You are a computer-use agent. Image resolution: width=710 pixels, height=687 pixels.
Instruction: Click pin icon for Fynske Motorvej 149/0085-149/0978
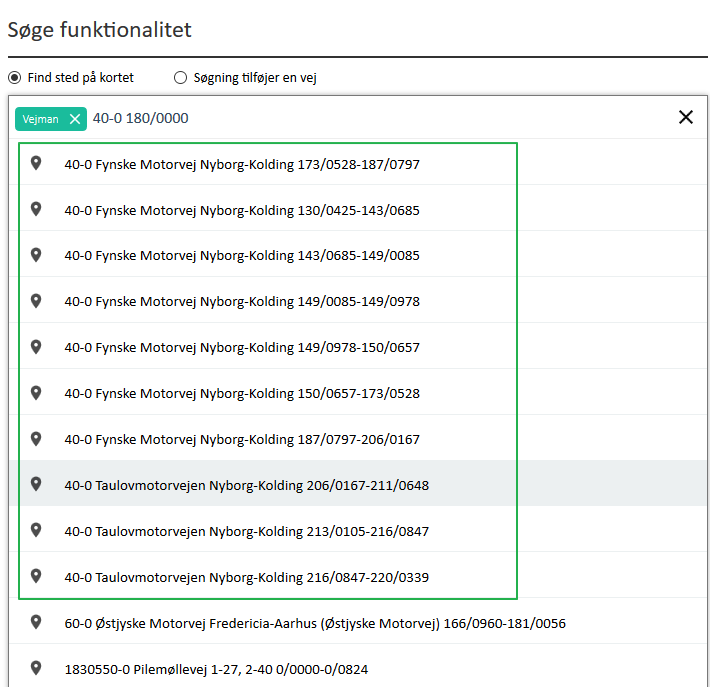tap(36, 301)
